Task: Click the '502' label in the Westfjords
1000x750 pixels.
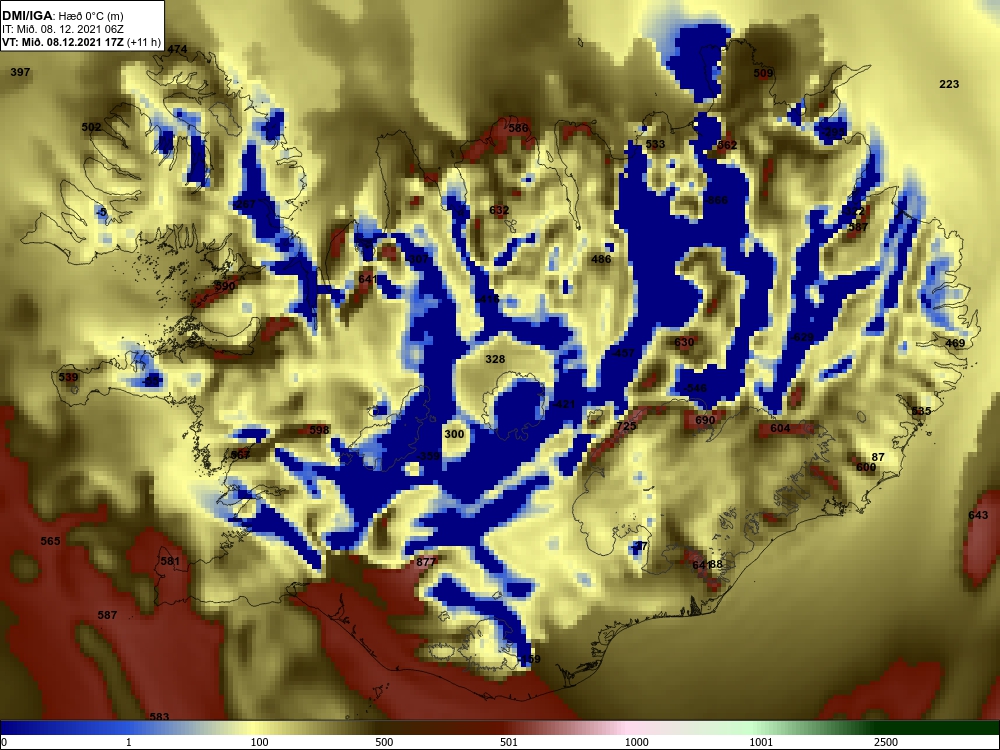Action: [91, 127]
